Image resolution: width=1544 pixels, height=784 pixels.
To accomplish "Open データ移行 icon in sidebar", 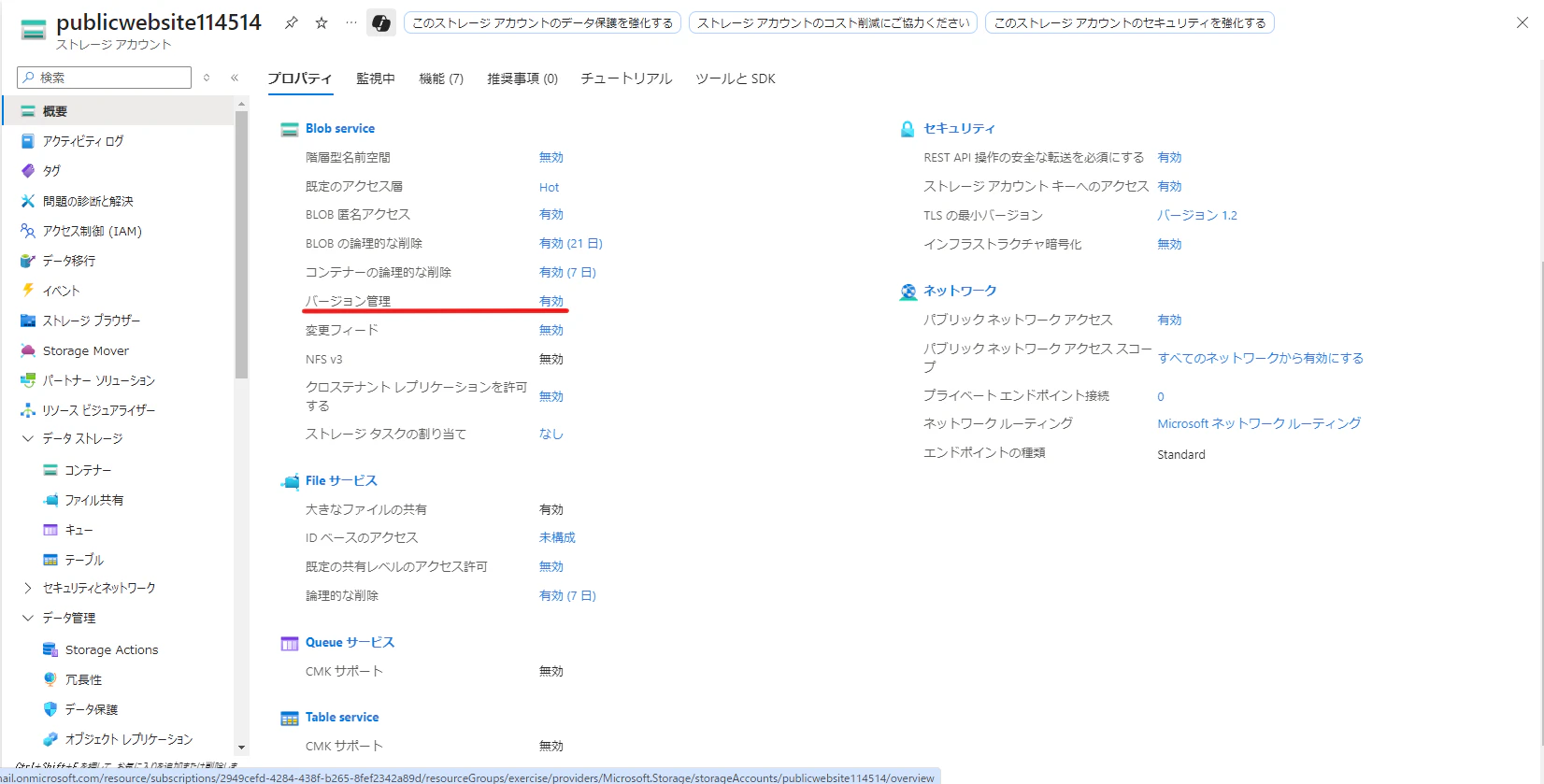I will click(x=28, y=261).
